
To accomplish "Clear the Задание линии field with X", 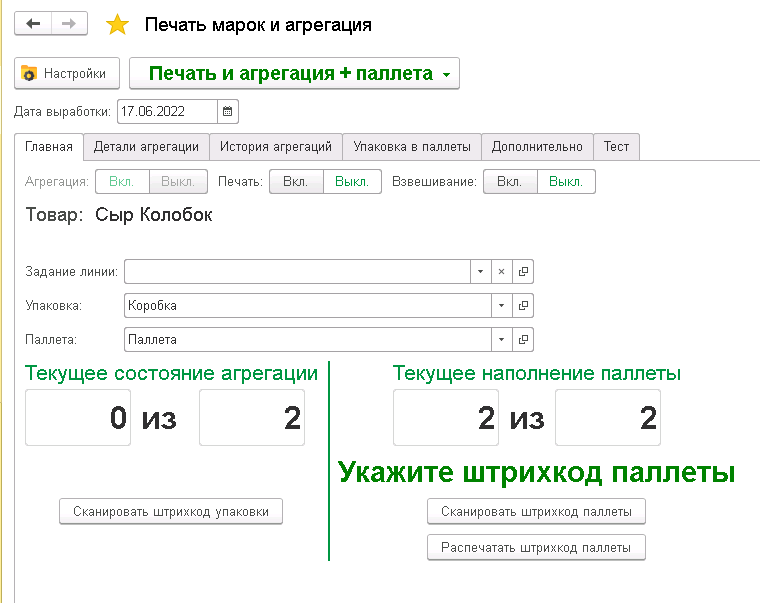I will pyautogui.click(x=502, y=271).
